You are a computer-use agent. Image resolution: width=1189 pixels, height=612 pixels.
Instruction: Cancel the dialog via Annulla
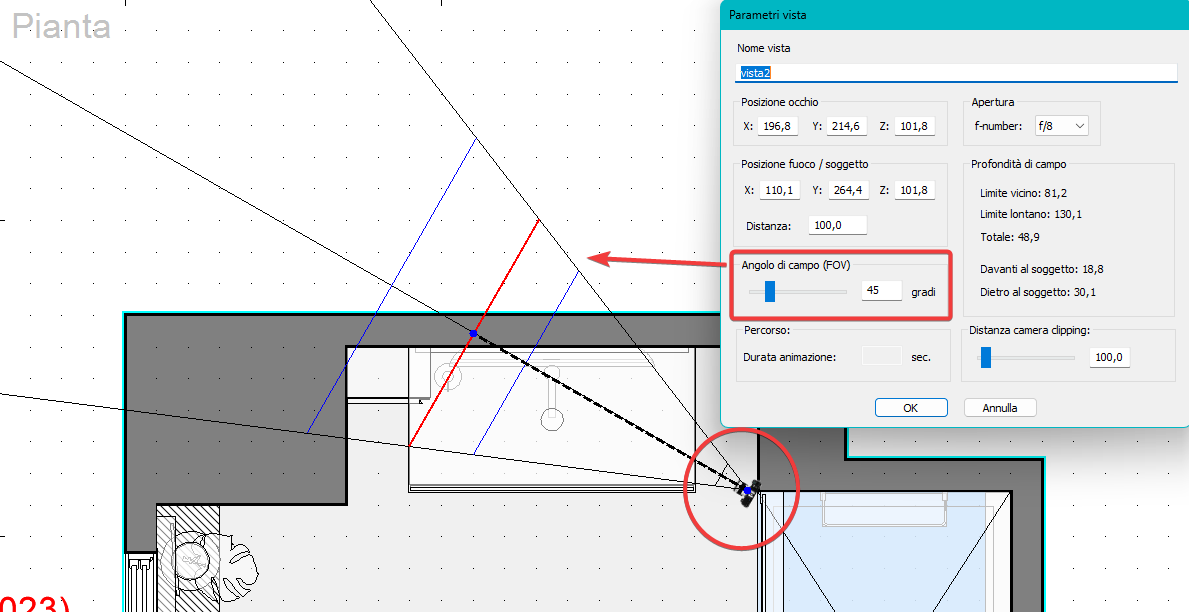999,407
